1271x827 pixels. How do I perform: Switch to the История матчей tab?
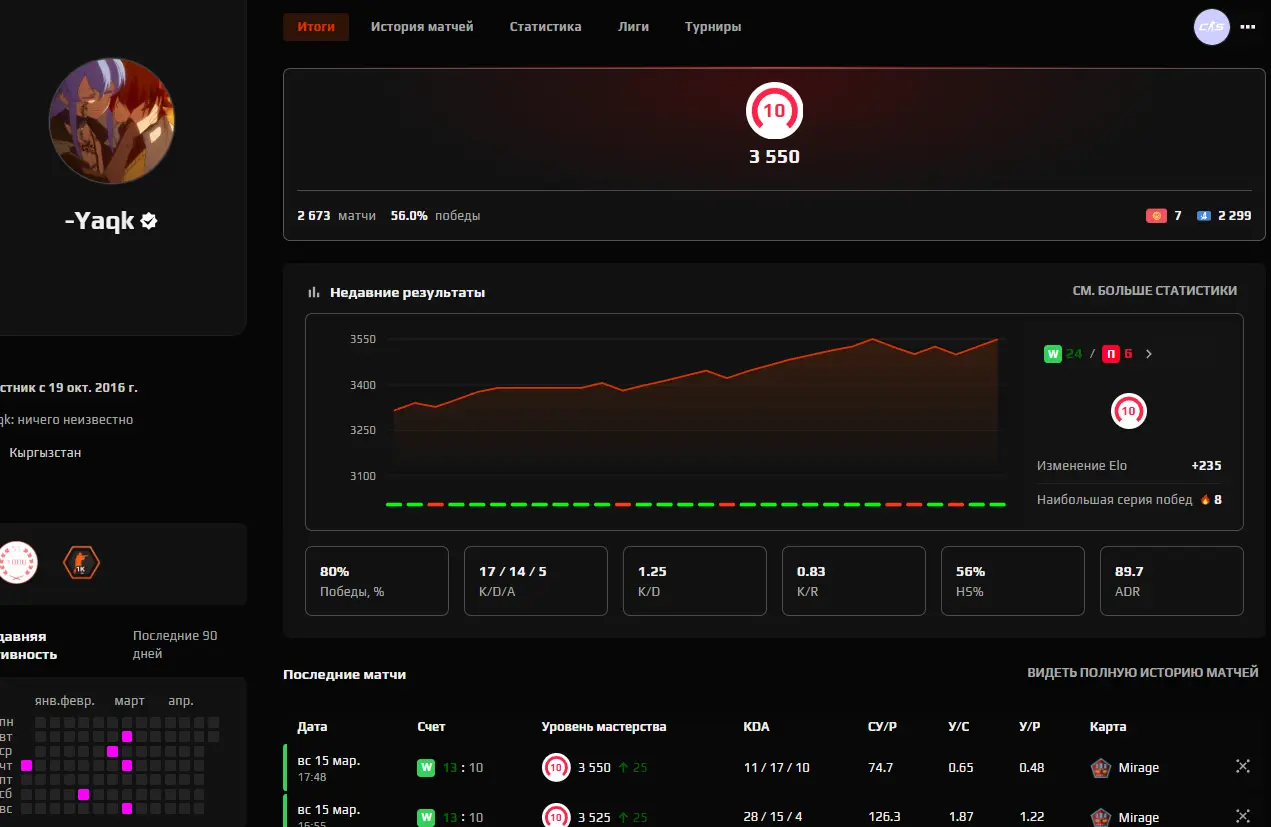pyautogui.click(x=422, y=27)
